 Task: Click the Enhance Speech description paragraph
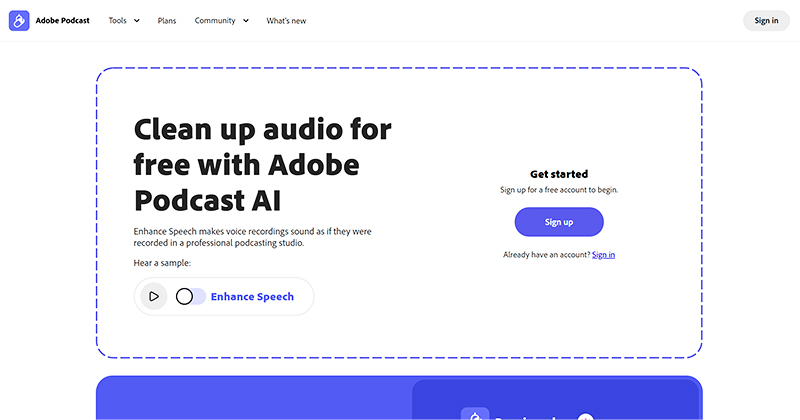(252, 237)
